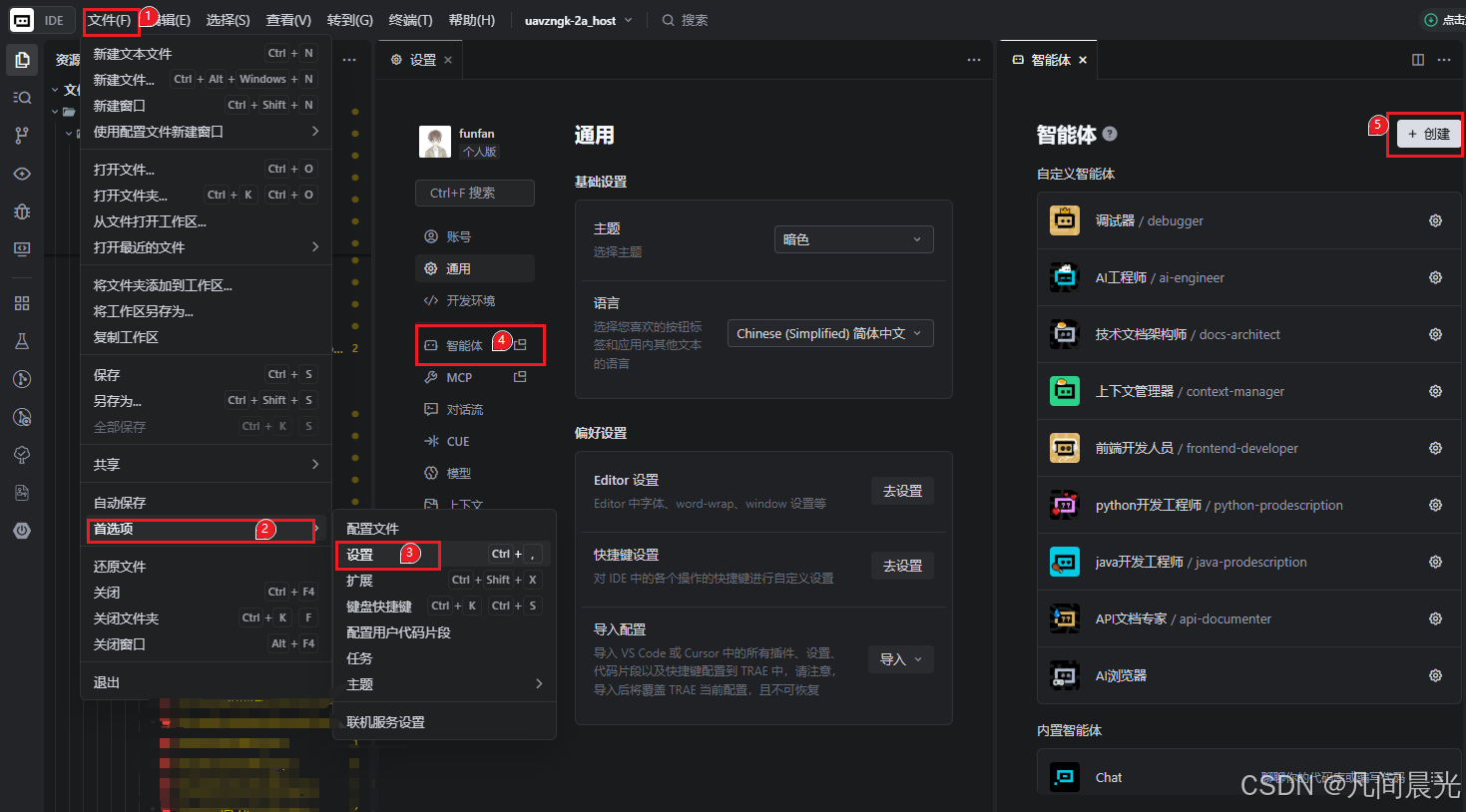Open the 帮助(H) menu
Image resolution: width=1466 pixels, height=812 pixels.
click(x=472, y=20)
